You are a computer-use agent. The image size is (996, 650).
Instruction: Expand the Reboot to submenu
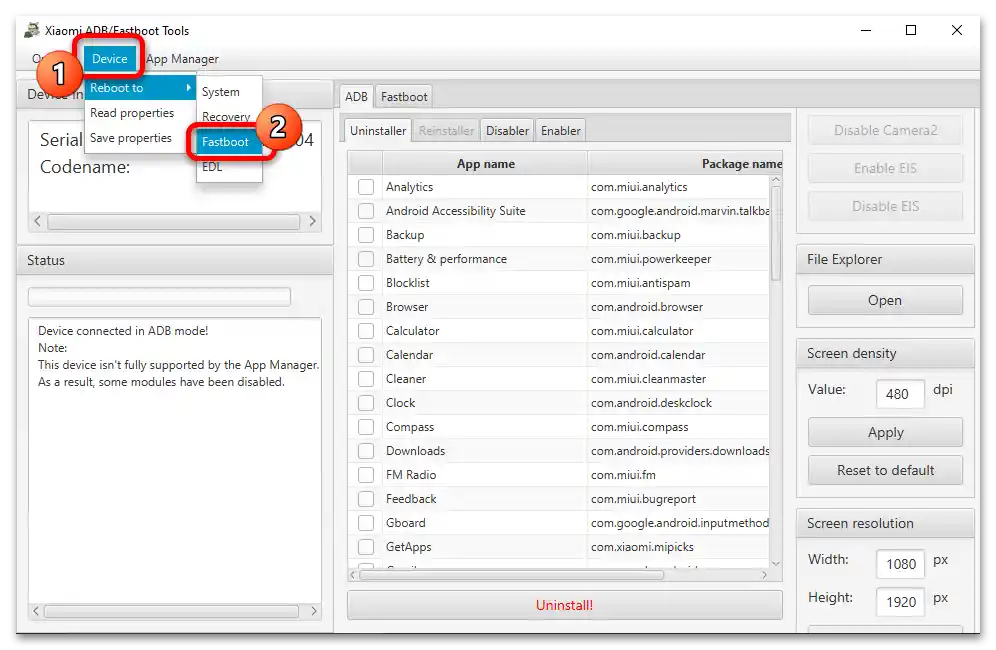click(x=140, y=88)
